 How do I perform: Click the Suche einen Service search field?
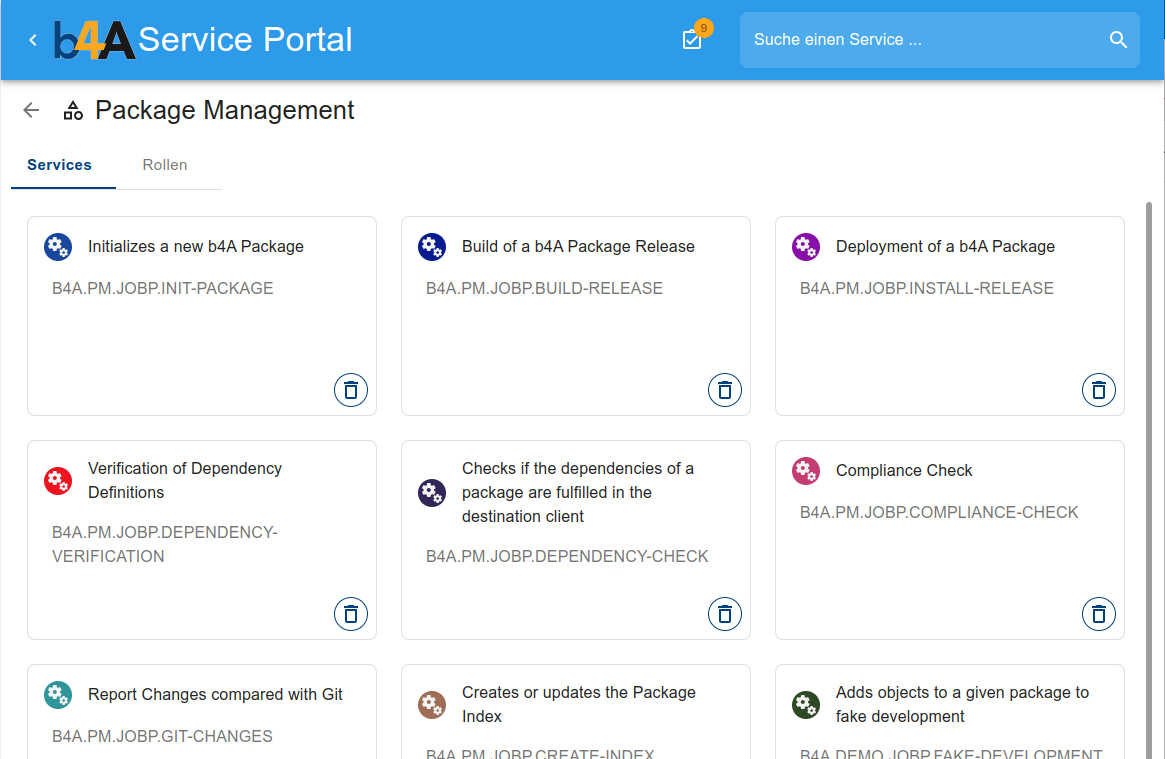[920, 40]
